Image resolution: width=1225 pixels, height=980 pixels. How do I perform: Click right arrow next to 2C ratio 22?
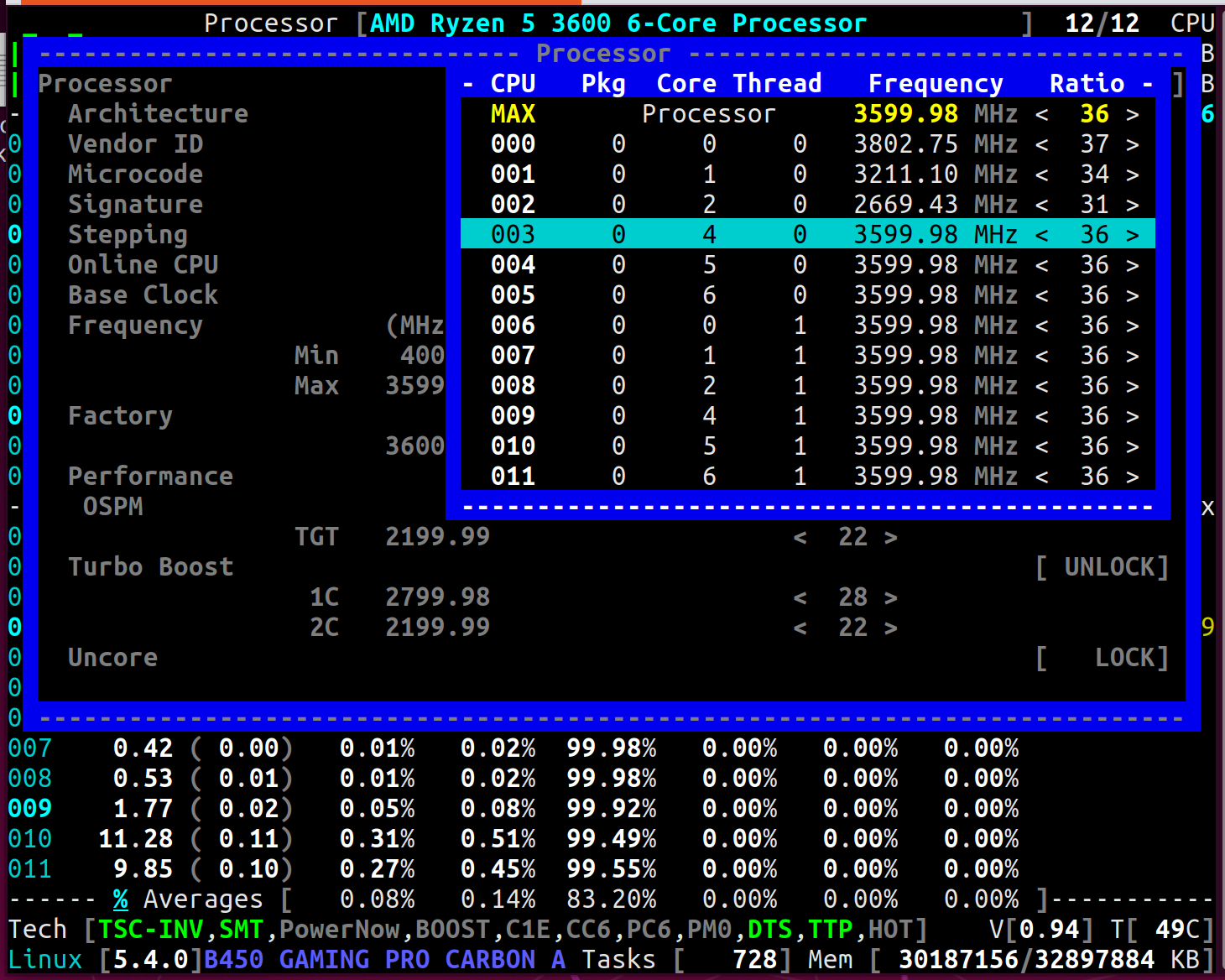tap(890, 628)
